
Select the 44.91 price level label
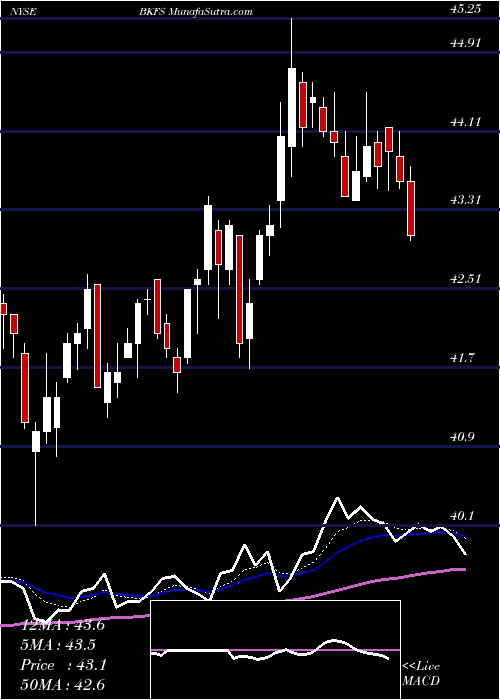[x=466, y=43]
